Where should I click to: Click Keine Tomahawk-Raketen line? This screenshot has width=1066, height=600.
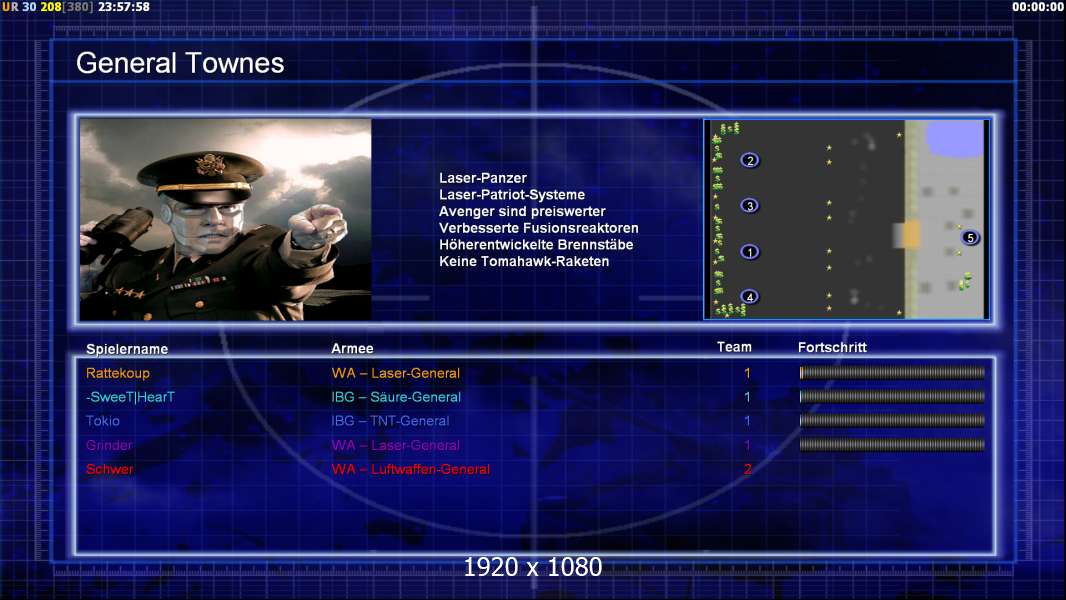tap(524, 261)
